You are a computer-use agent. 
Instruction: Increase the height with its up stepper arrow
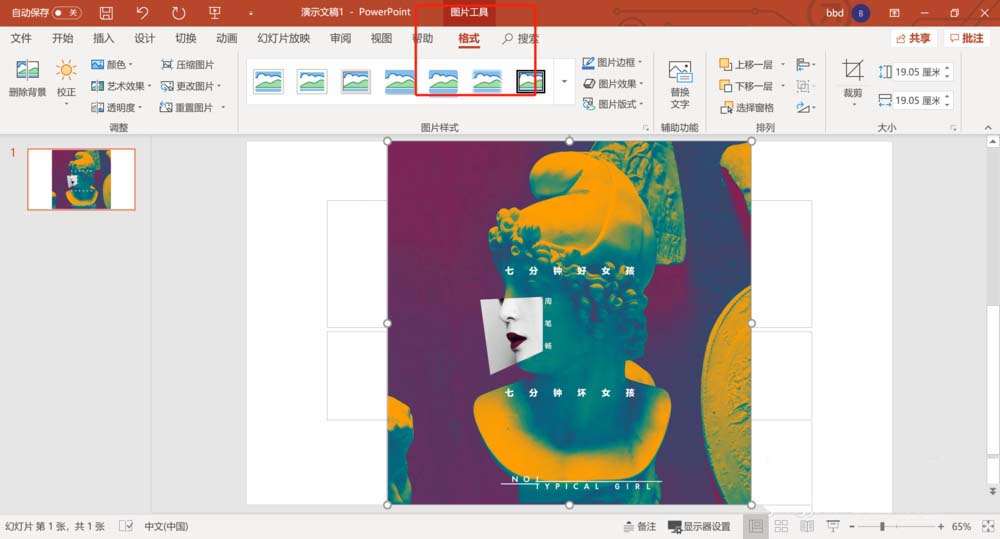click(x=947, y=68)
